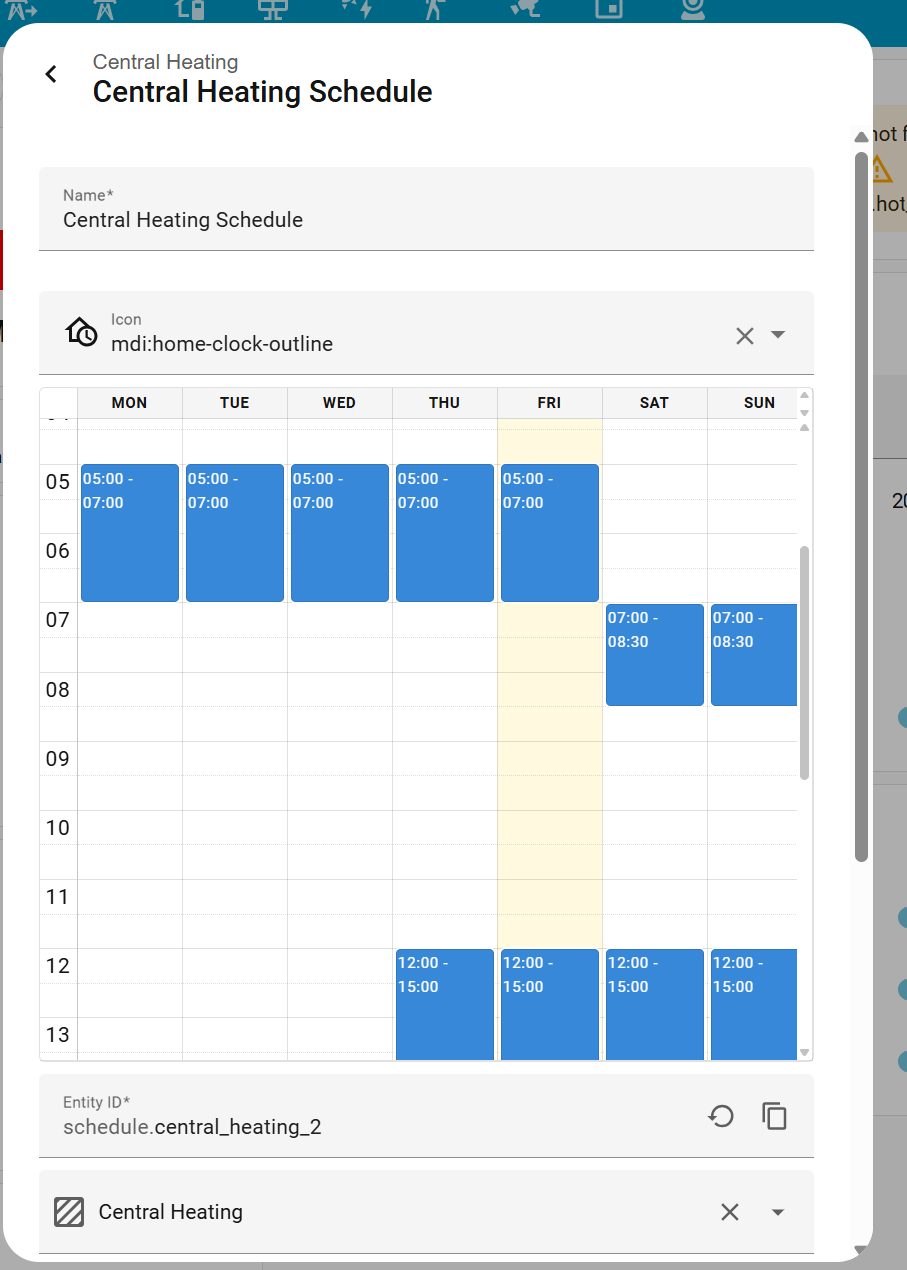
Task: Click the calendar's vertical scrollbar thumb
Action: [x=805, y=660]
